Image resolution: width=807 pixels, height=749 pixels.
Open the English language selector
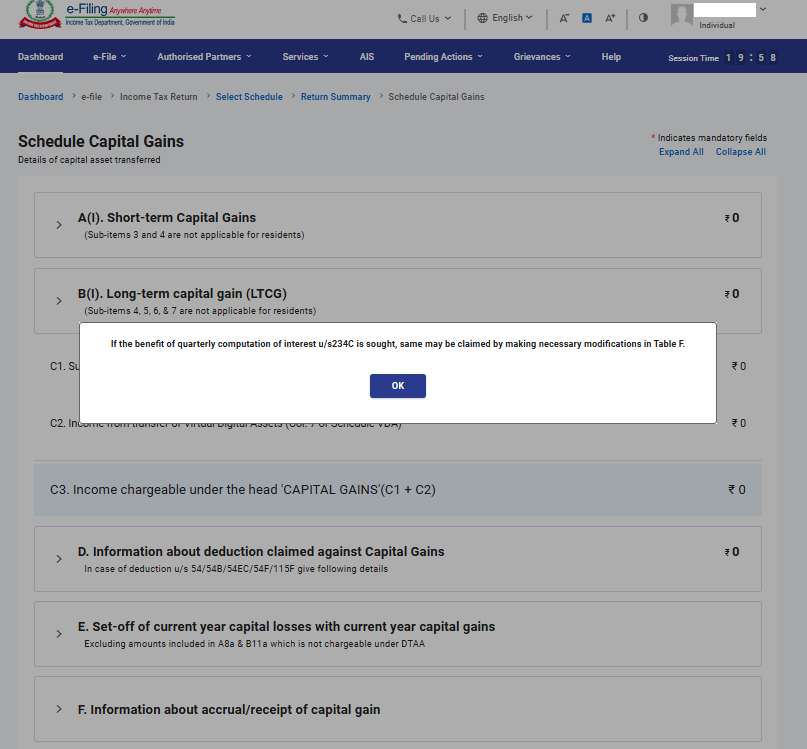coord(505,18)
